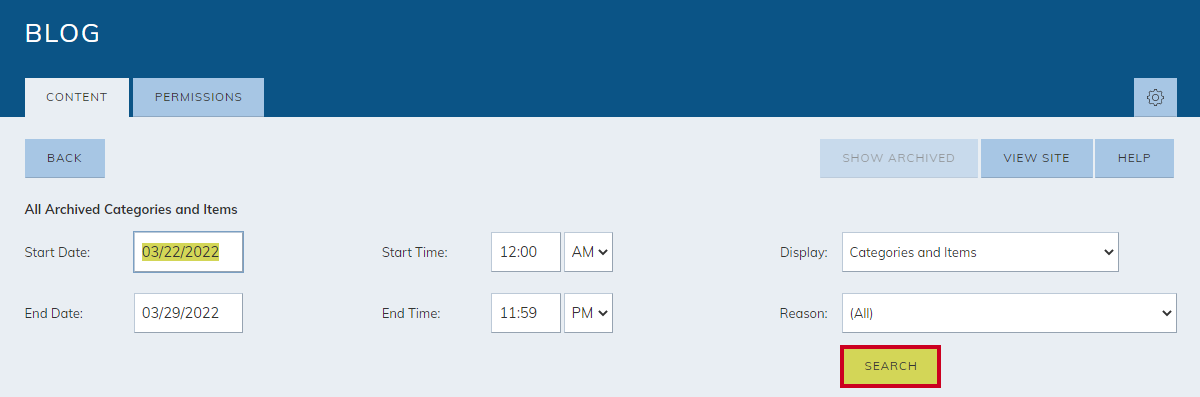Click the All Archived Categories and Items heading
The image size is (1200, 397).
[x=131, y=210]
